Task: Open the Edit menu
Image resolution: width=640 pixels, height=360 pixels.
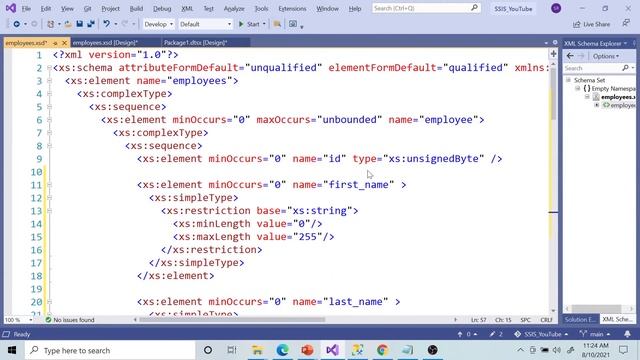Action: pyautogui.click(x=46, y=9)
